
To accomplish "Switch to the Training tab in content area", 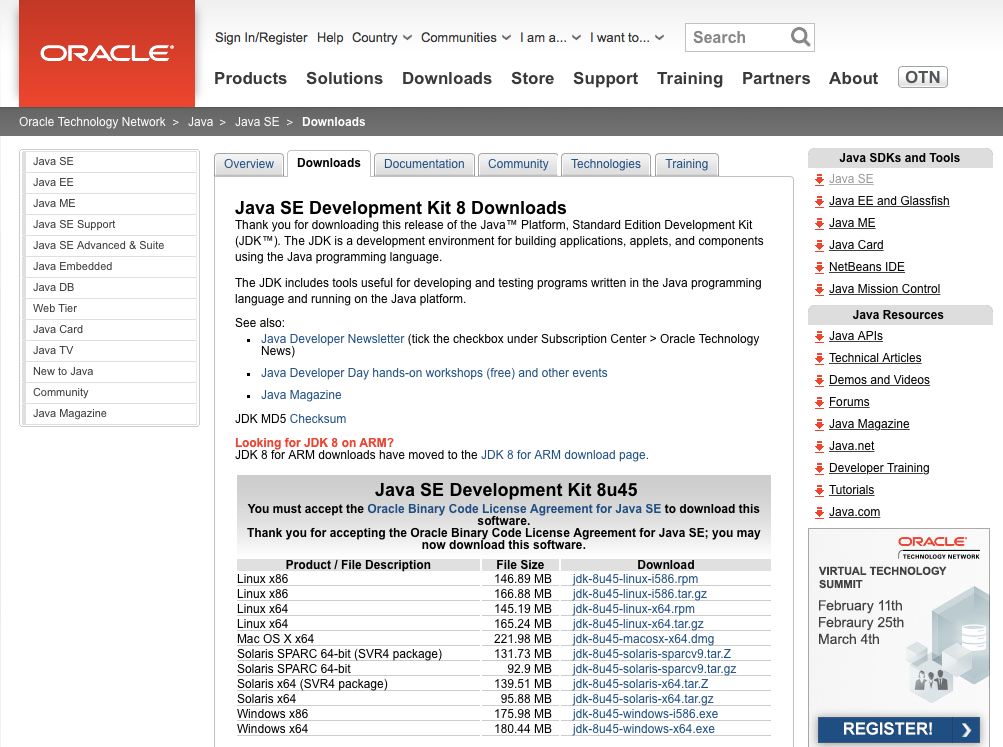I will click(x=686, y=164).
